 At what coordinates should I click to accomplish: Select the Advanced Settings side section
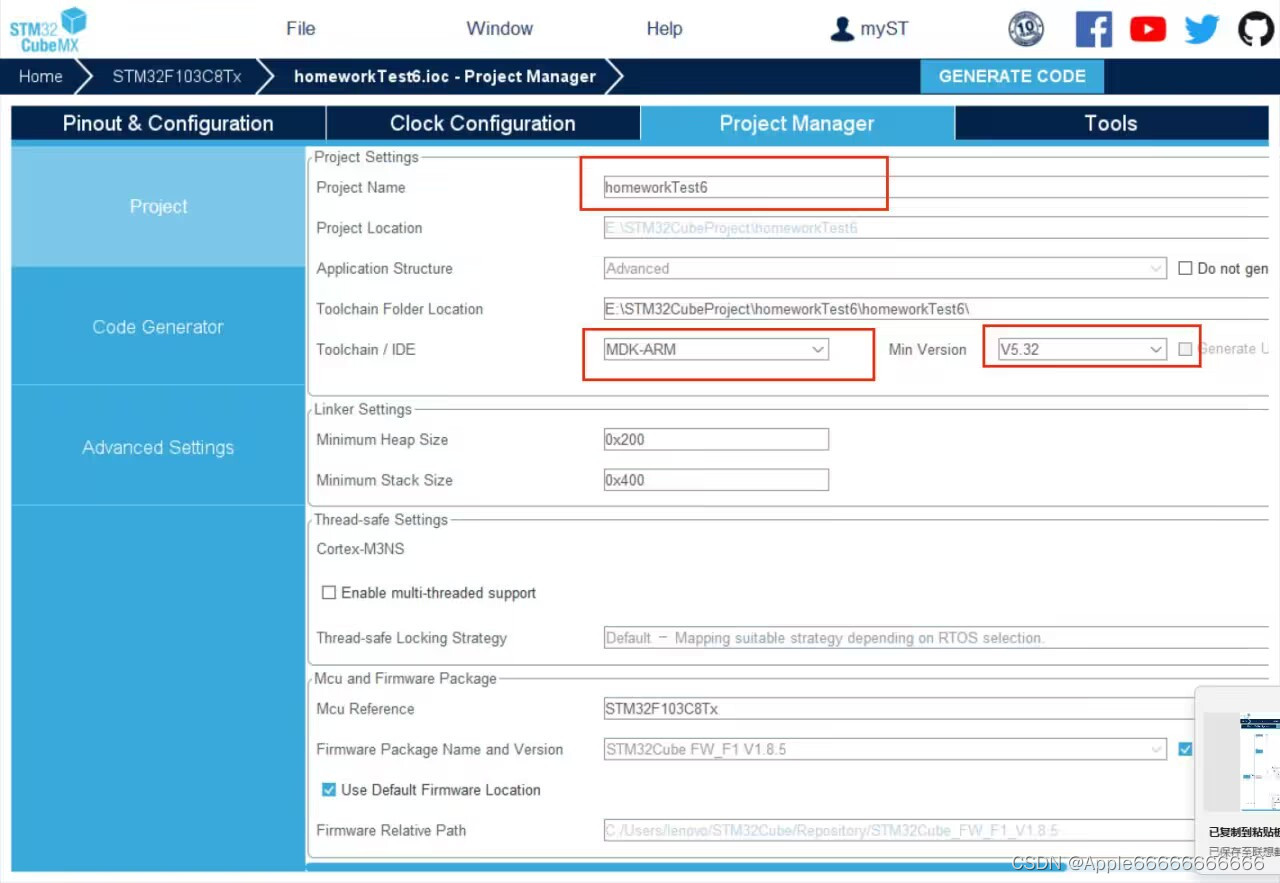point(158,447)
